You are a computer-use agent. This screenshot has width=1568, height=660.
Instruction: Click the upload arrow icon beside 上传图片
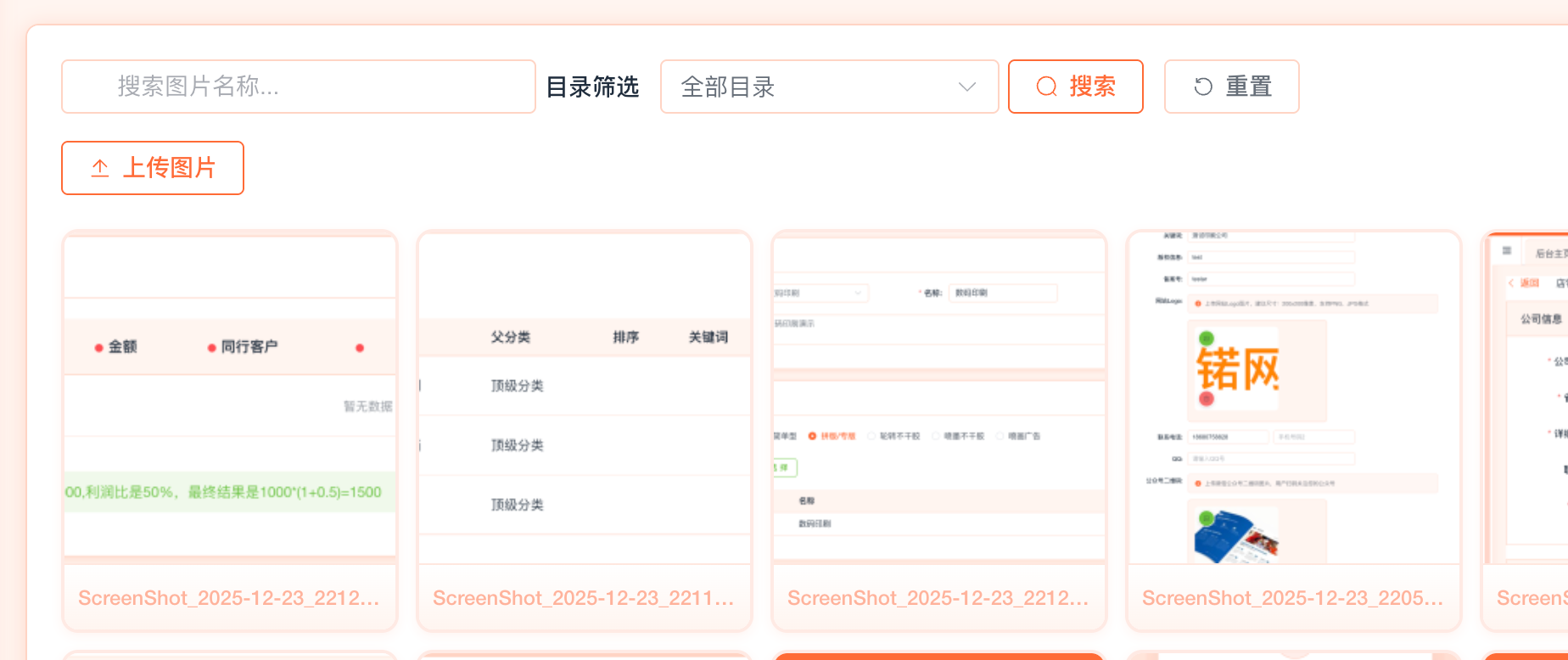(100, 168)
